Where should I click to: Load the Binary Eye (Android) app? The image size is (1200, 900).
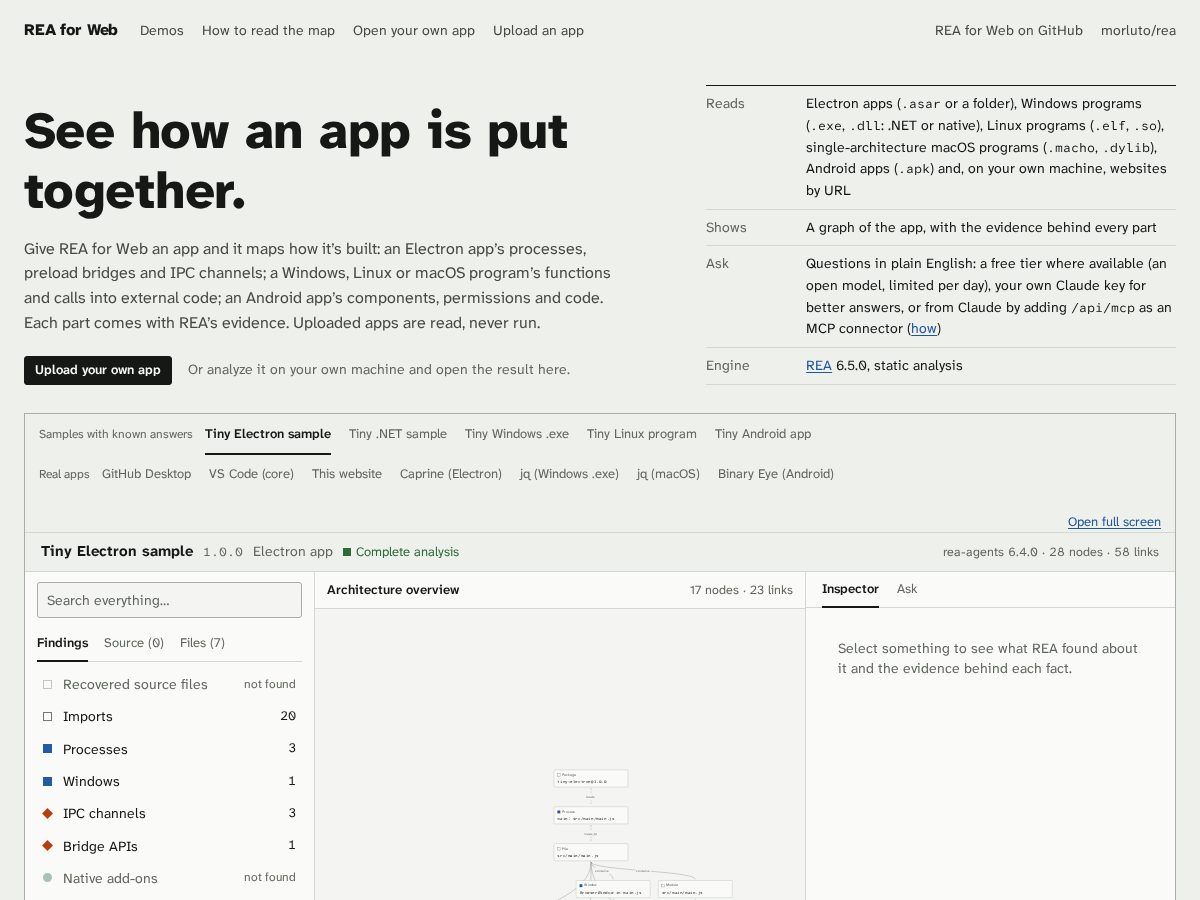(x=776, y=474)
